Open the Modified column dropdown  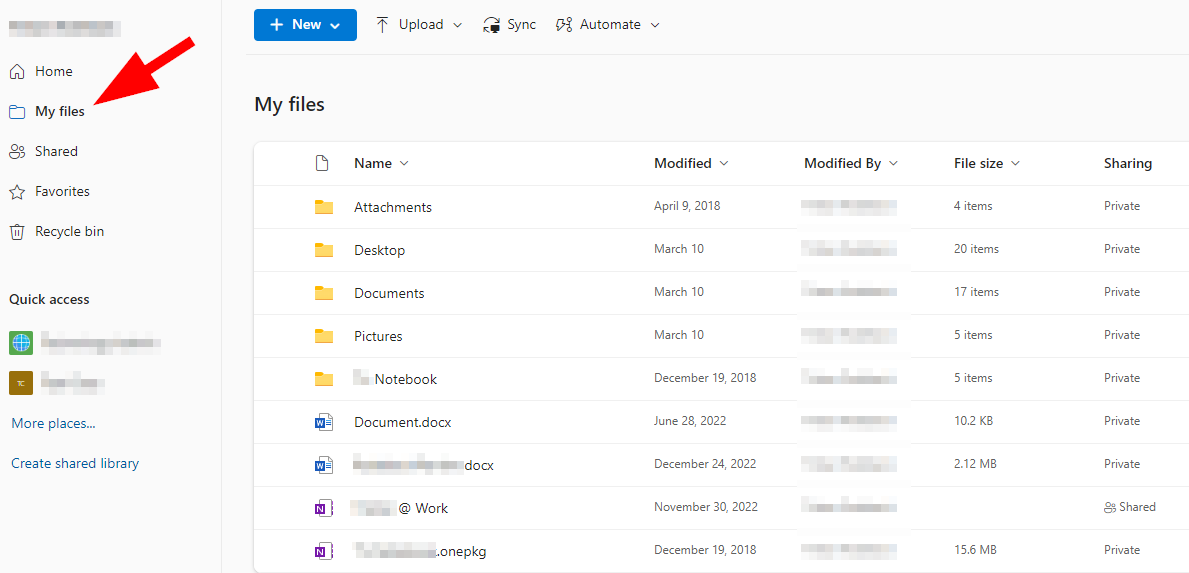[723, 164]
